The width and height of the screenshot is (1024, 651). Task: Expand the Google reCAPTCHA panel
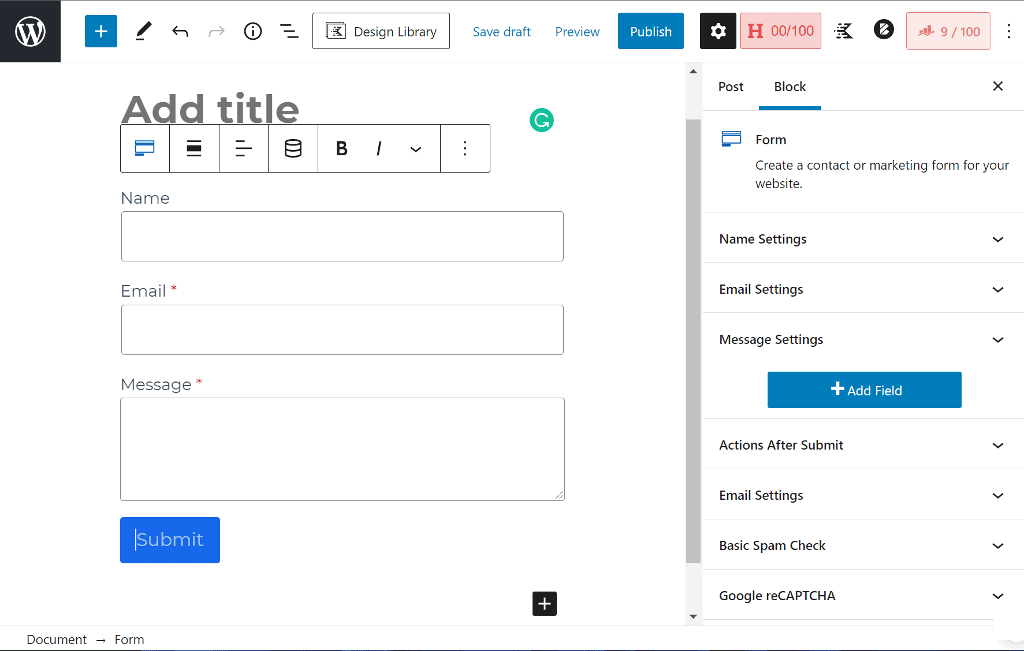[x=862, y=595]
